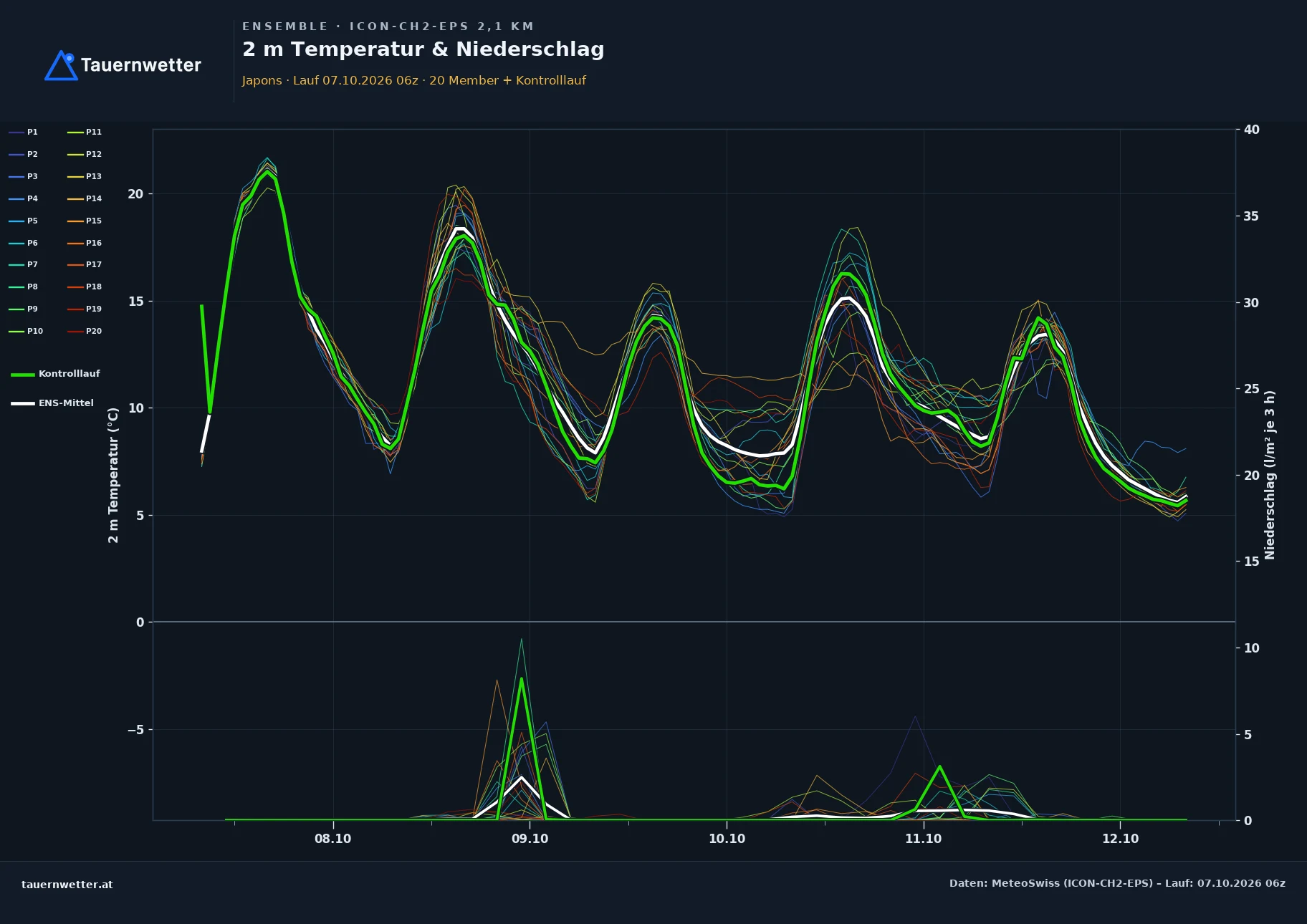Click the Japons run info subtitle
Image resolution: width=1307 pixels, height=924 pixels.
click(x=414, y=80)
